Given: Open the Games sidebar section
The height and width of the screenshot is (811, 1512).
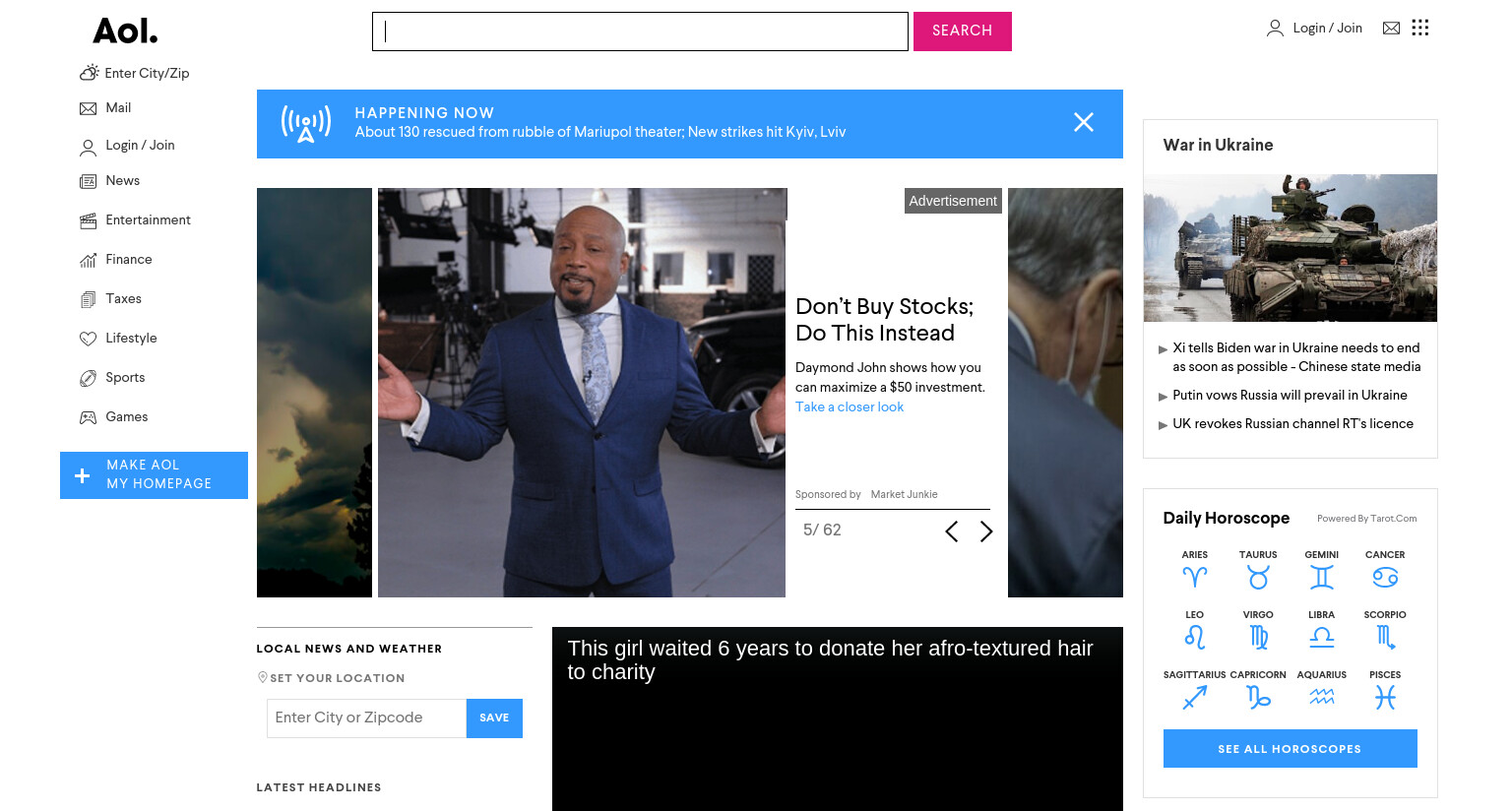Looking at the screenshot, I should point(127,417).
